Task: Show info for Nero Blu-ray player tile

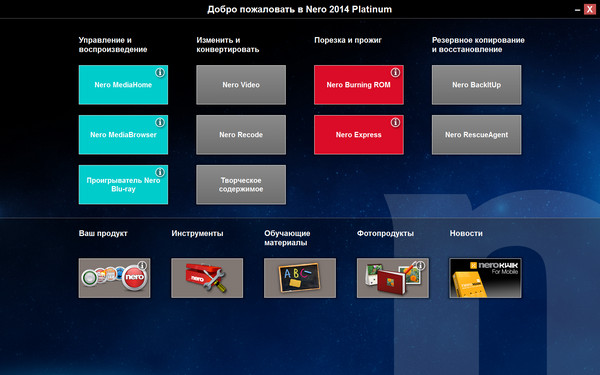Action: 160,172
